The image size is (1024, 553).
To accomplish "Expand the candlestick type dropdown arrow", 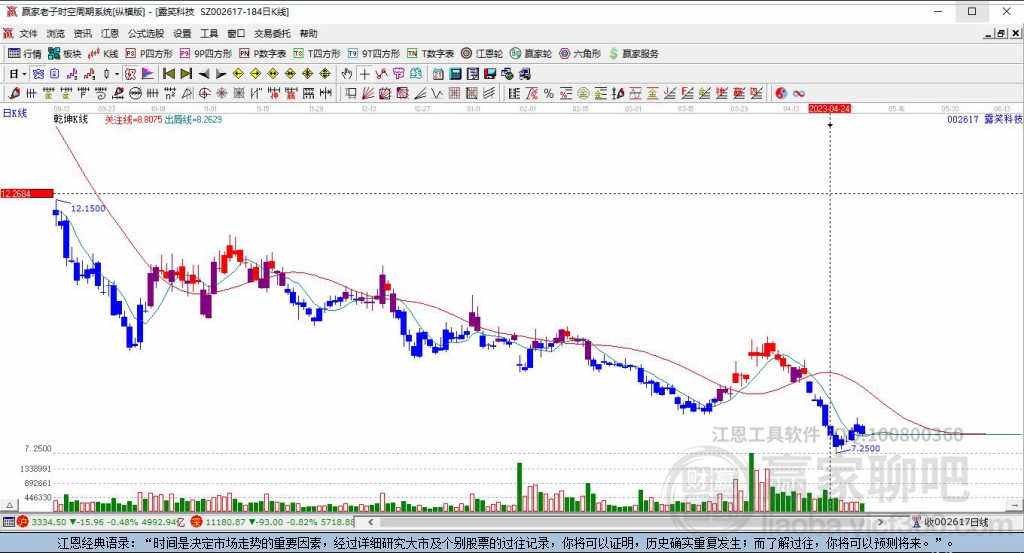I will 117,74.
